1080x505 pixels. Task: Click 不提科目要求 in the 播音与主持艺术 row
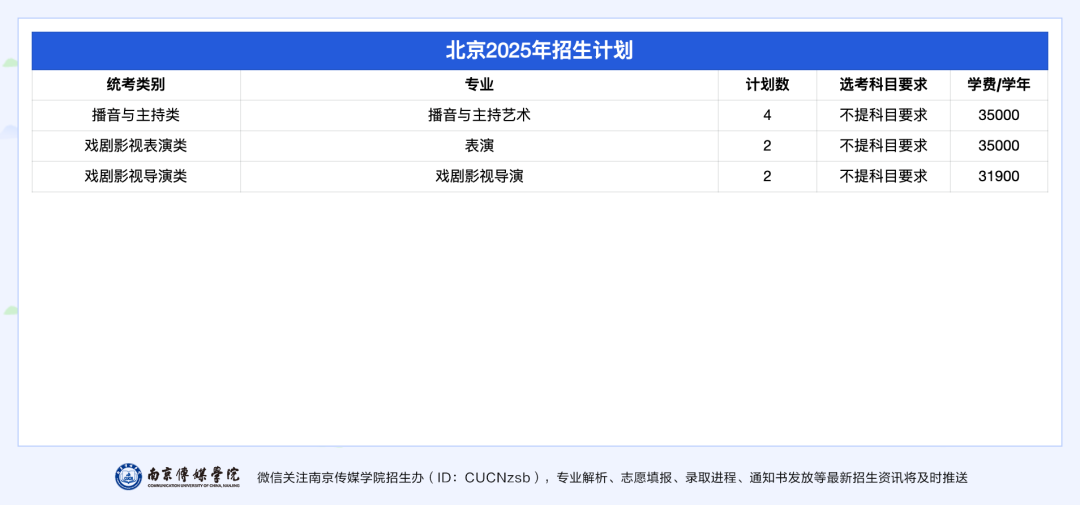point(883,115)
